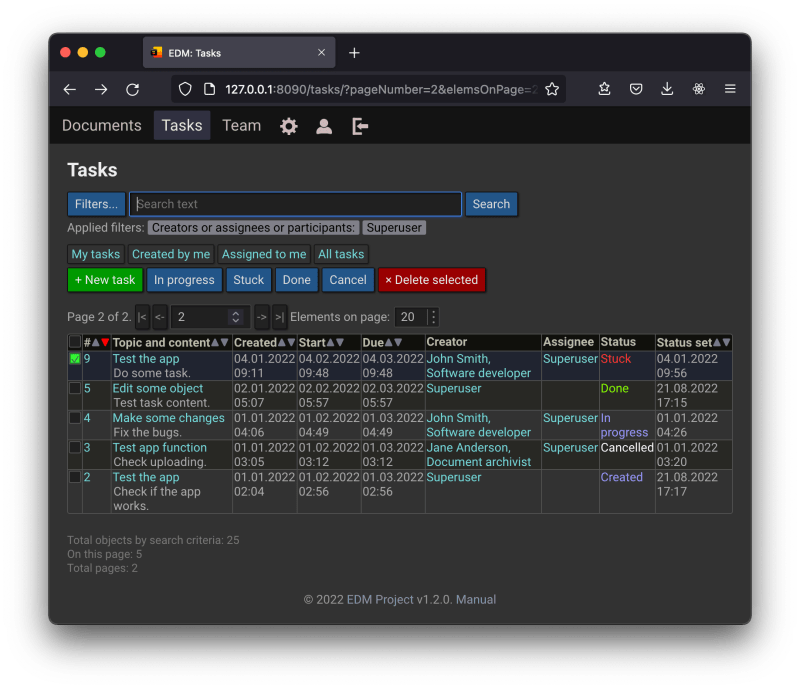
Task: Click the bookmarks tray icon in toolbar
Action: [604, 89]
